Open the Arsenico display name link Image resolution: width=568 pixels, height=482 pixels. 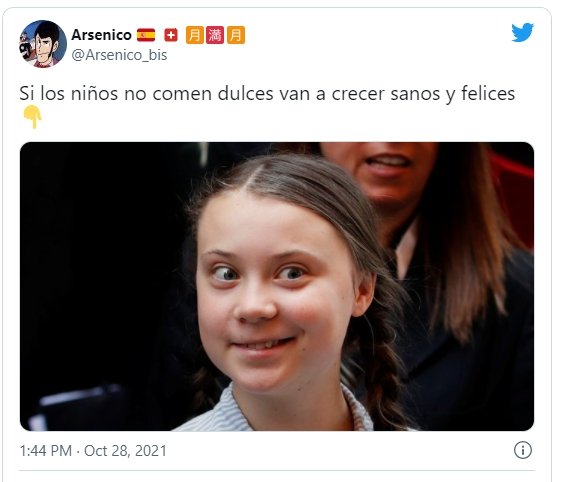pyautogui.click(x=101, y=35)
